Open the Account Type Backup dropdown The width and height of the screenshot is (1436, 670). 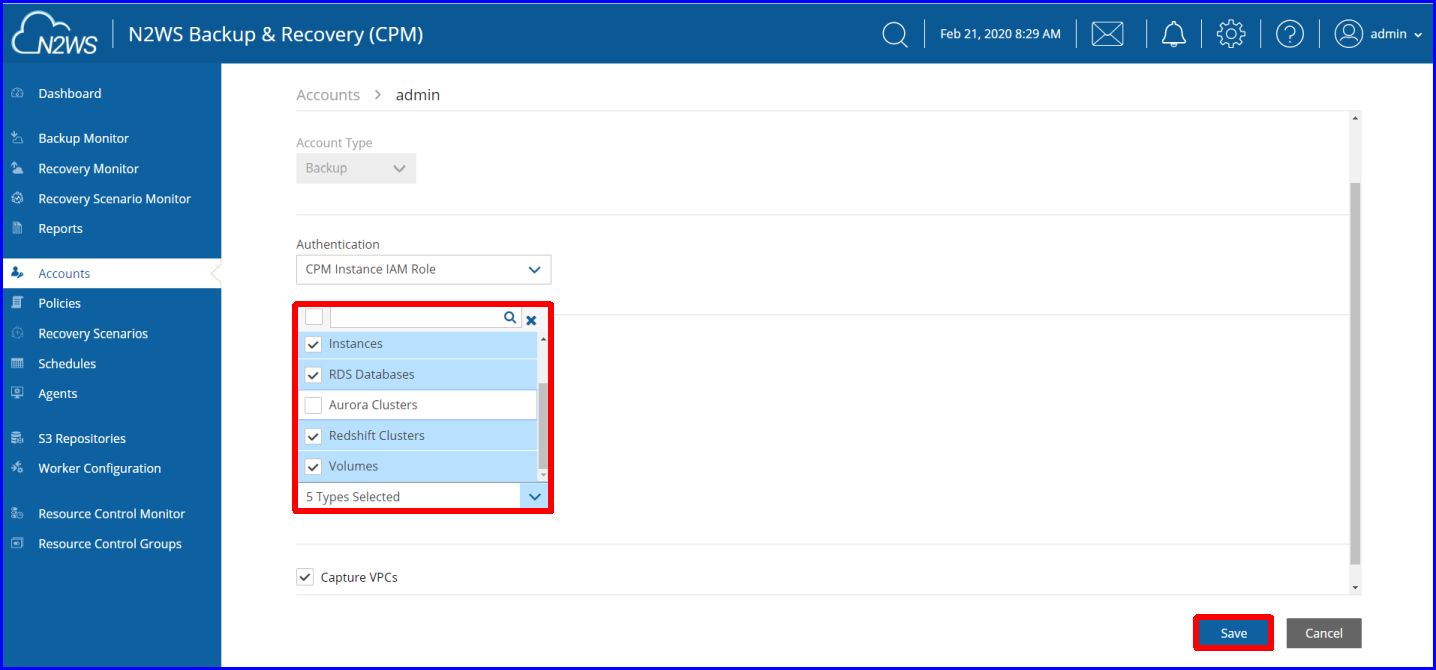[356, 168]
